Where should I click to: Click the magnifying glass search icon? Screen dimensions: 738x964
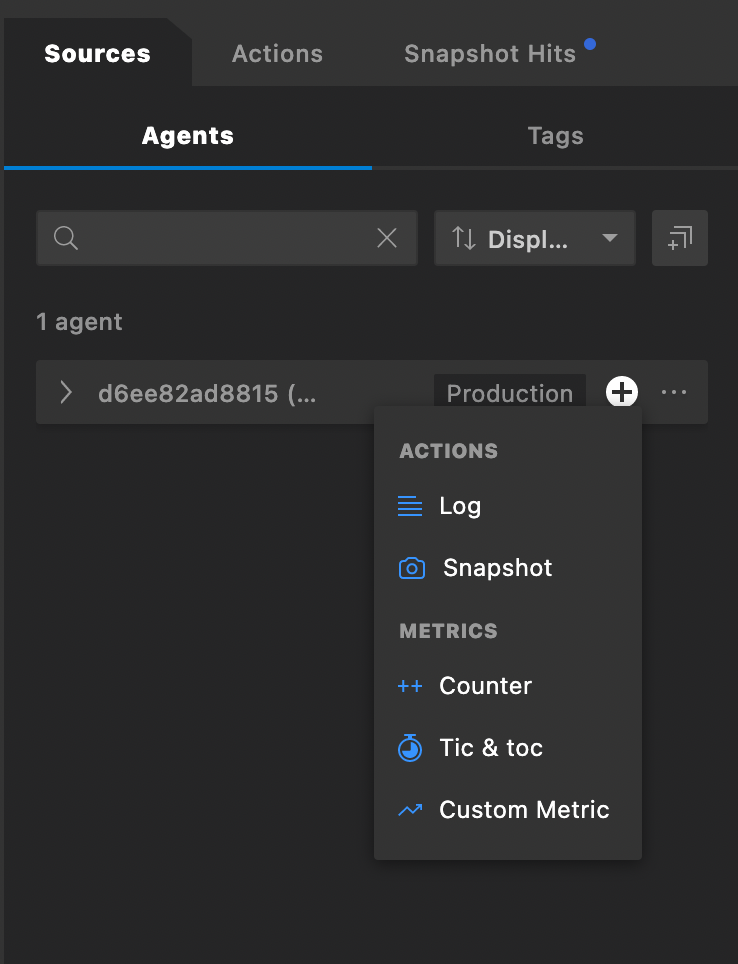pos(66,238)
